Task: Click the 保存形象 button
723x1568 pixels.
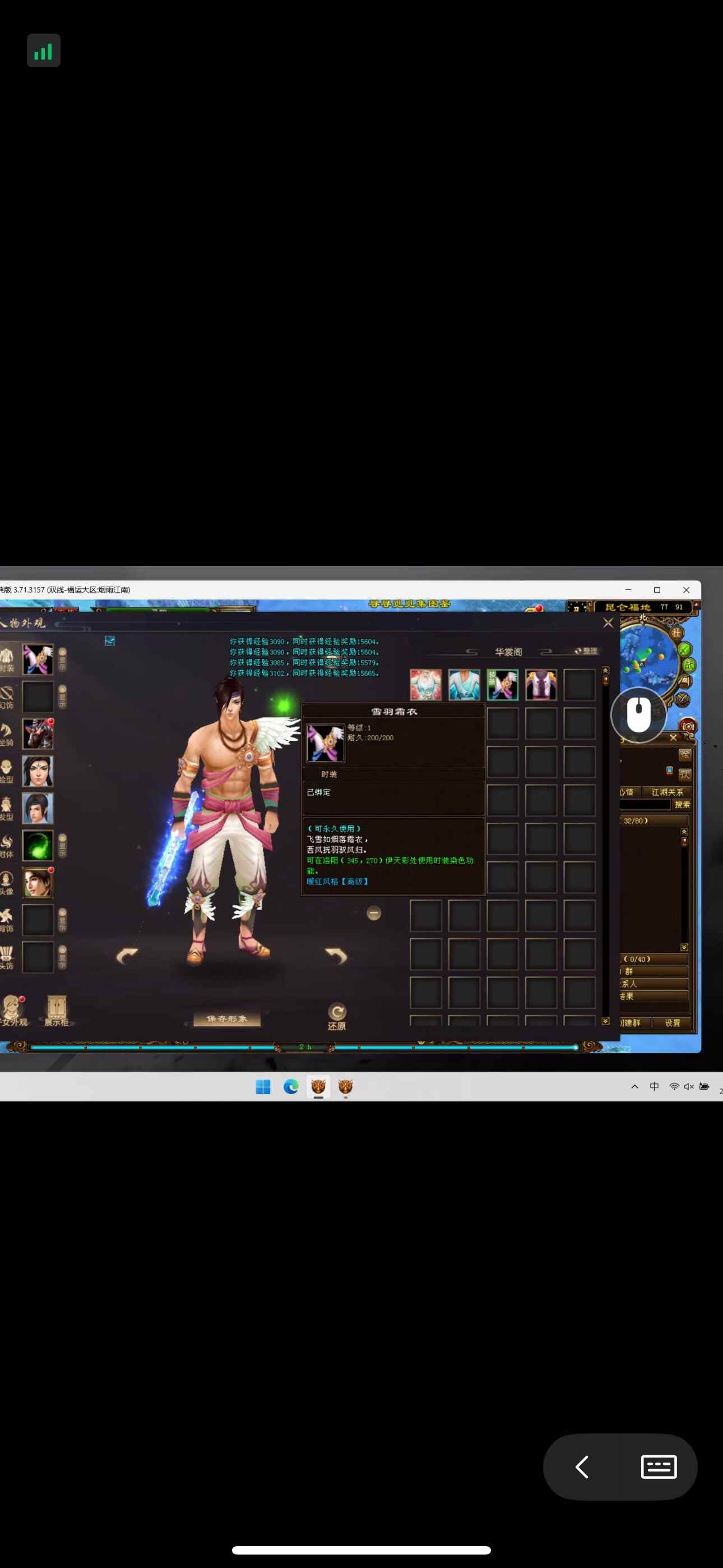Action: (227, 1019)
